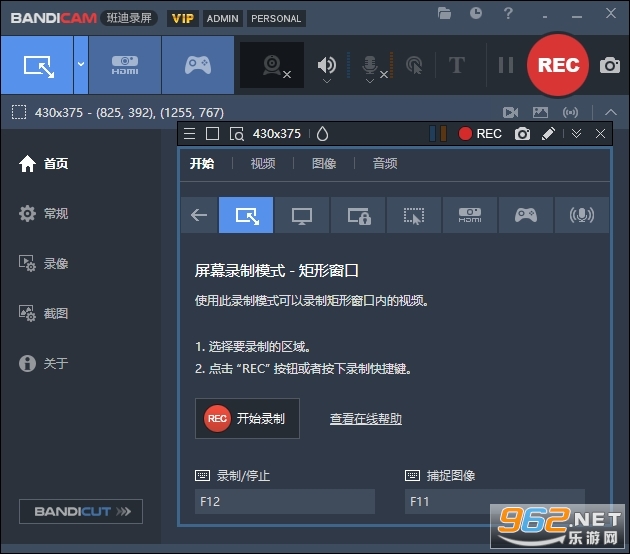Launch BANDICUT from the sidebar button

(81, 511)
